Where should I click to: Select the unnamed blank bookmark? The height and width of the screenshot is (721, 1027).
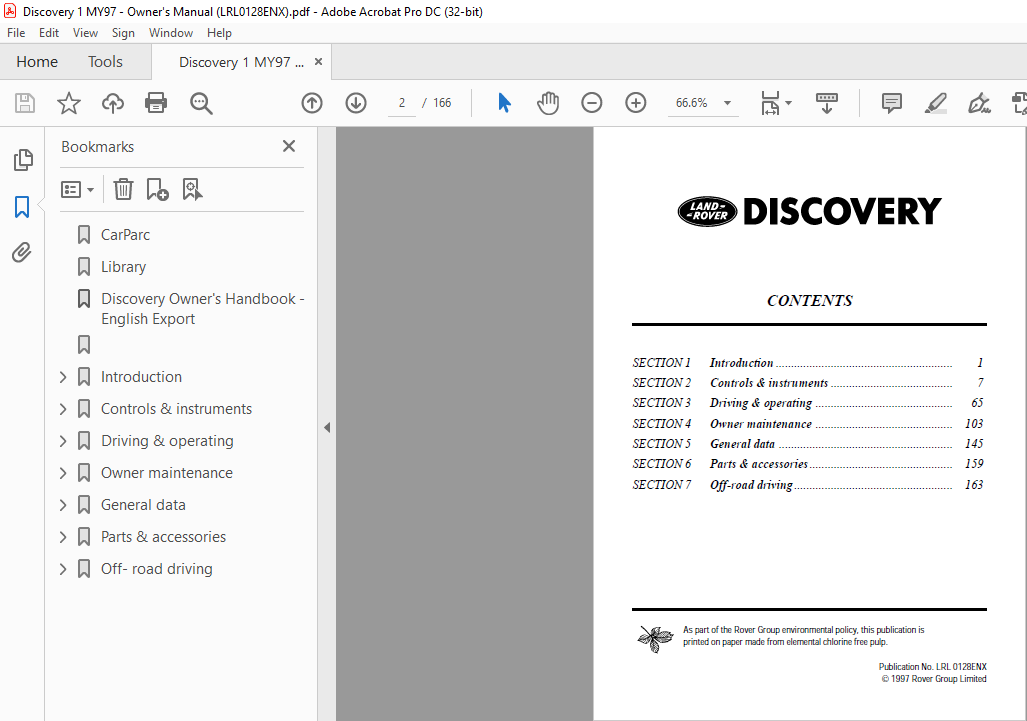coord(84,344)
